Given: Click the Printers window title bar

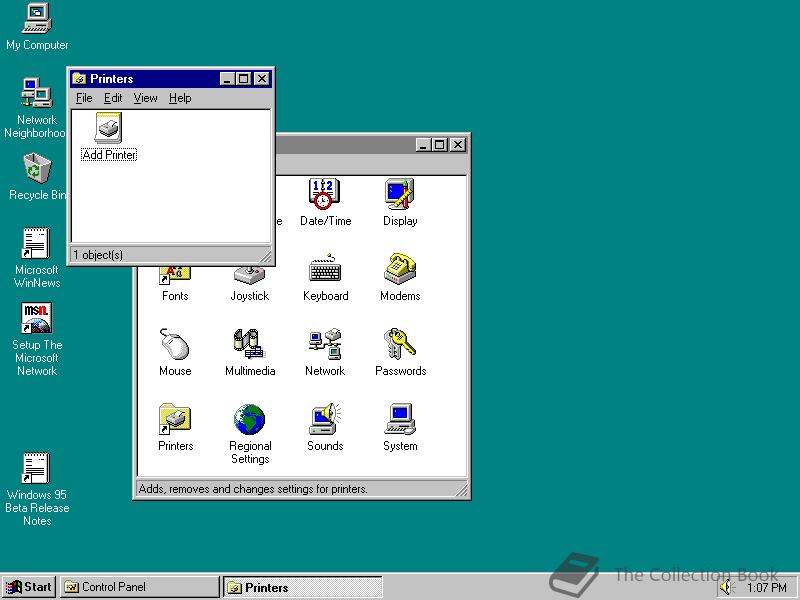Looking at the screenshot, I should 170,79.
